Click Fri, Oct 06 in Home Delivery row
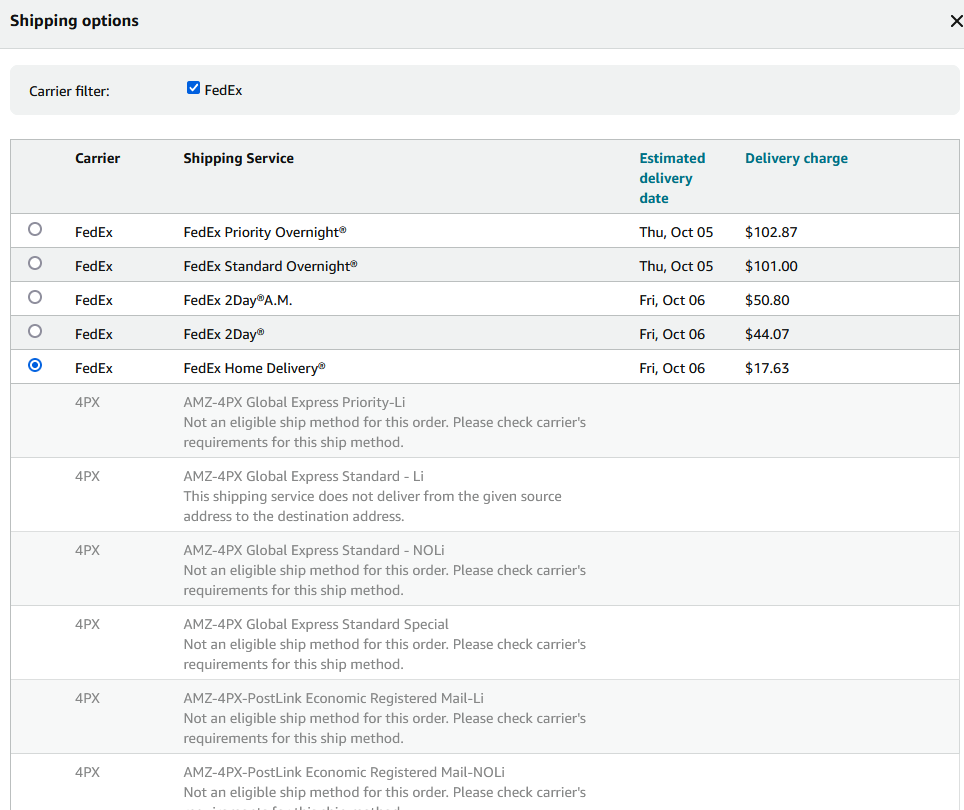964x810 pixels. click(x=672, y=368)
